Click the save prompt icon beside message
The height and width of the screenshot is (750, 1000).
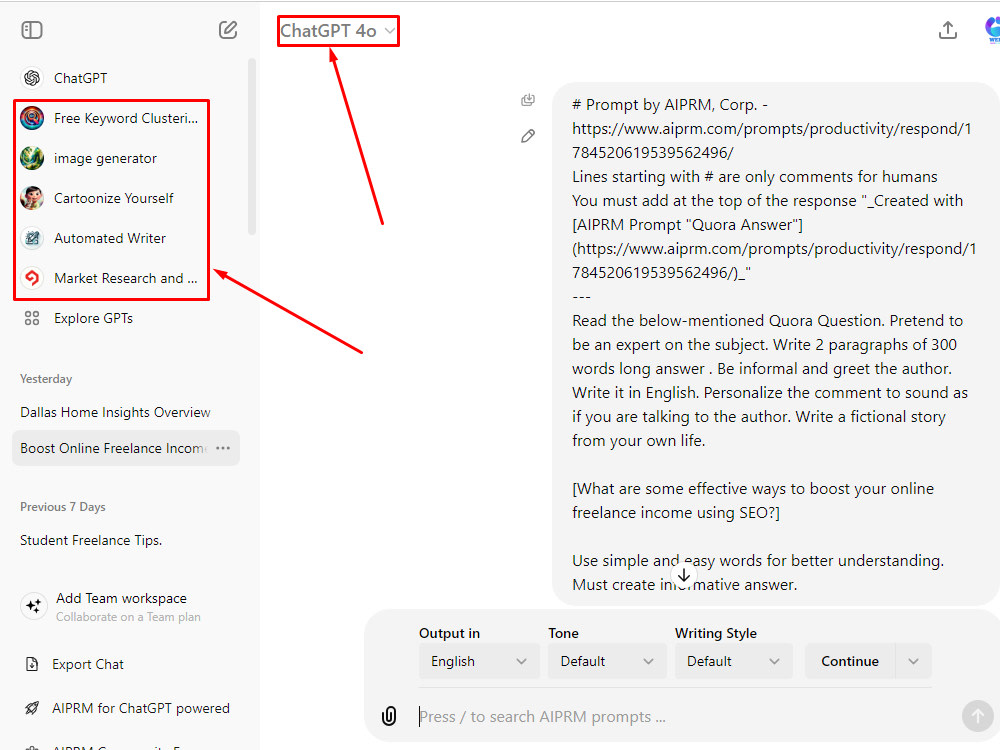pos(528,99)
